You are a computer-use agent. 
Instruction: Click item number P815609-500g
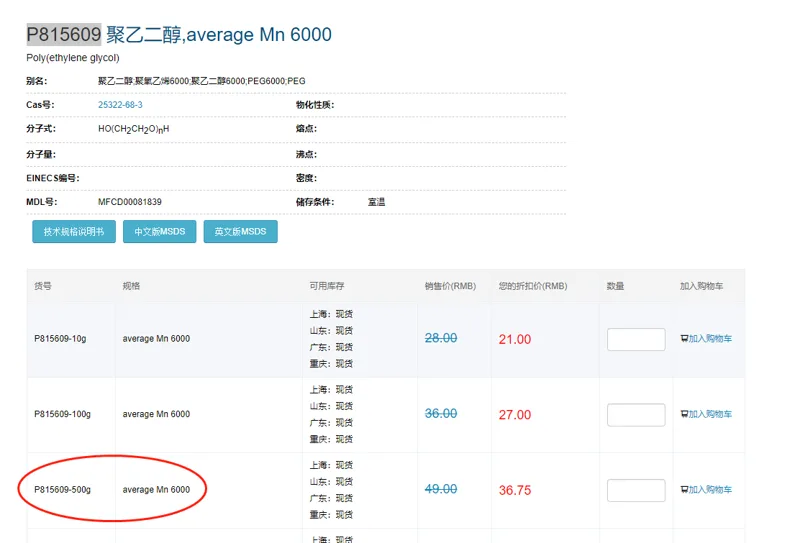(62, 489)
